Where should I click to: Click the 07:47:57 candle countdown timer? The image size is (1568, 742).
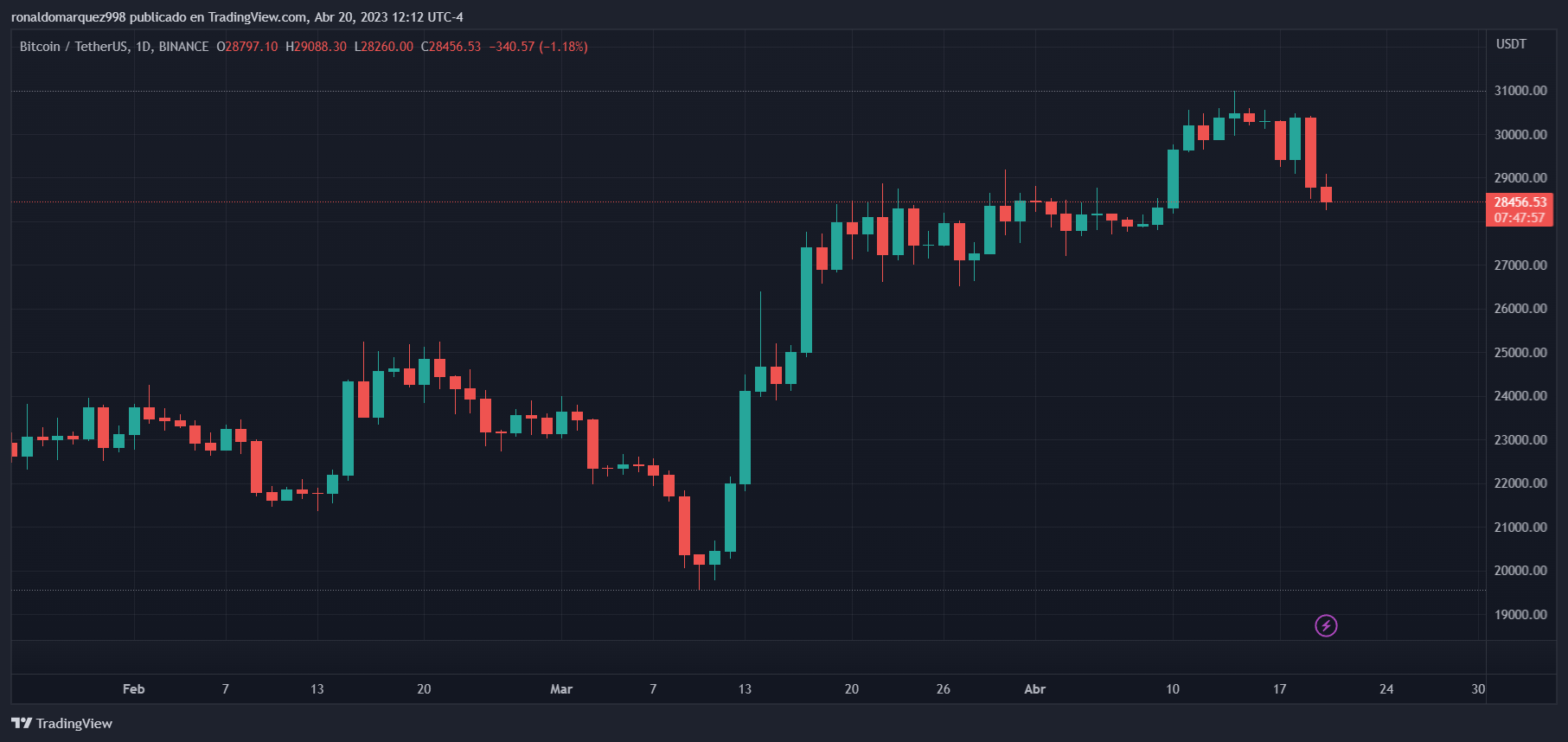[1519, 218]
